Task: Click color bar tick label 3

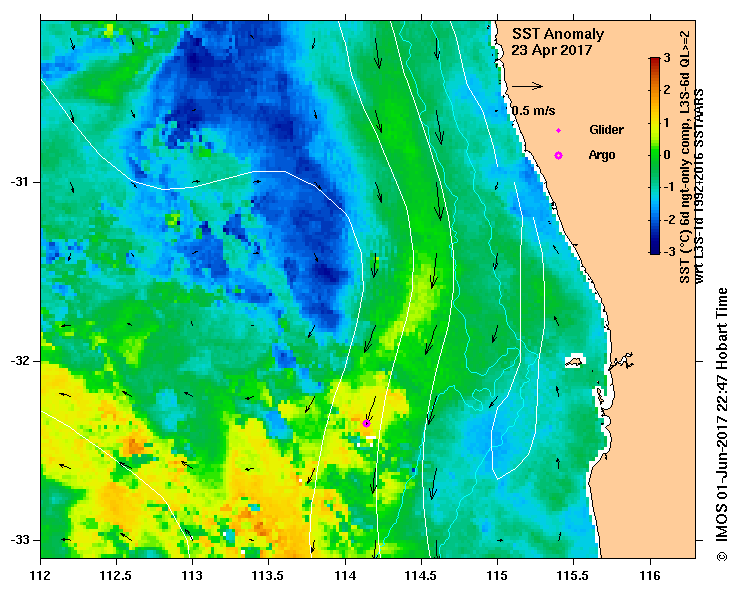Action: tap(667, 58)
